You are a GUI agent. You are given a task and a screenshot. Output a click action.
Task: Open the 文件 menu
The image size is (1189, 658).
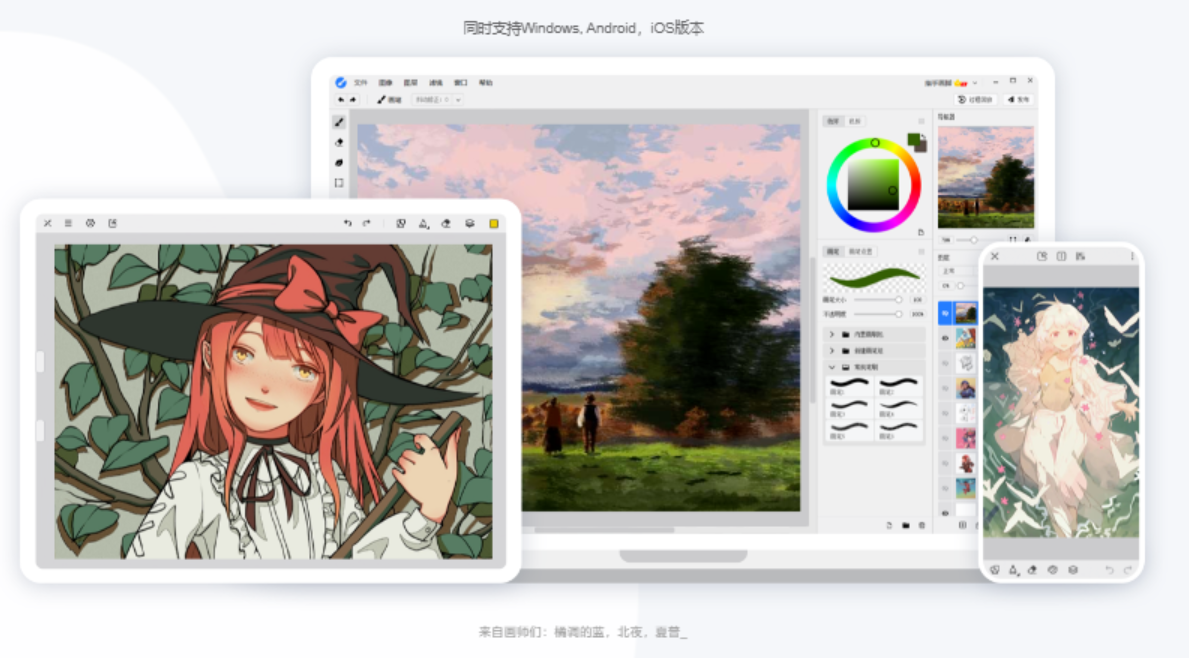click(361, 83)
